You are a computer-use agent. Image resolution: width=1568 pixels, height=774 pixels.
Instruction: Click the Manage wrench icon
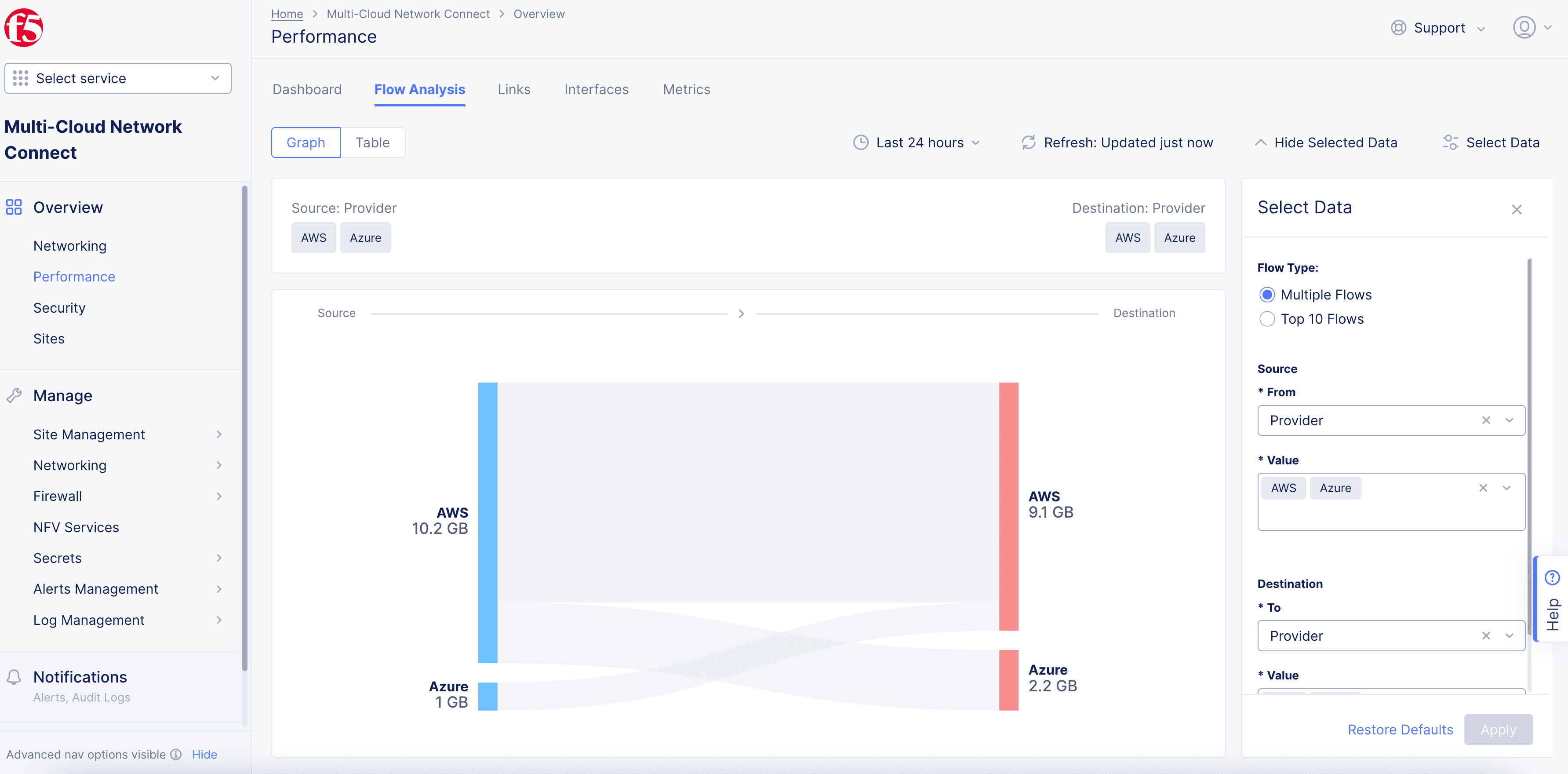(x=14, y=396)
